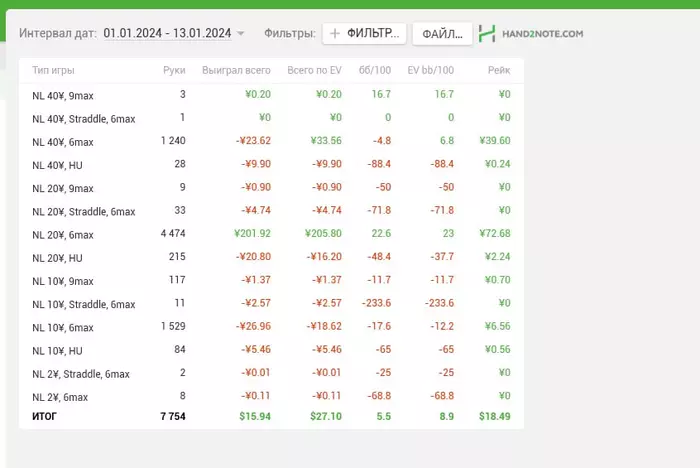Click rake value ¥72.68
The width and height of the screenshot is (700, 468).
tap(495, 233)
